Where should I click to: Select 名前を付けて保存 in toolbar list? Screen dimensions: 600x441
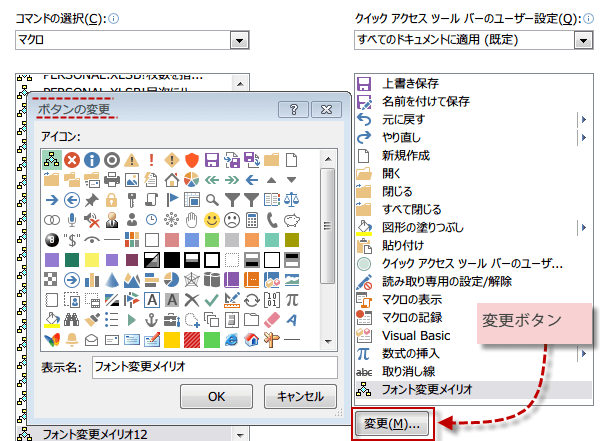474,101
